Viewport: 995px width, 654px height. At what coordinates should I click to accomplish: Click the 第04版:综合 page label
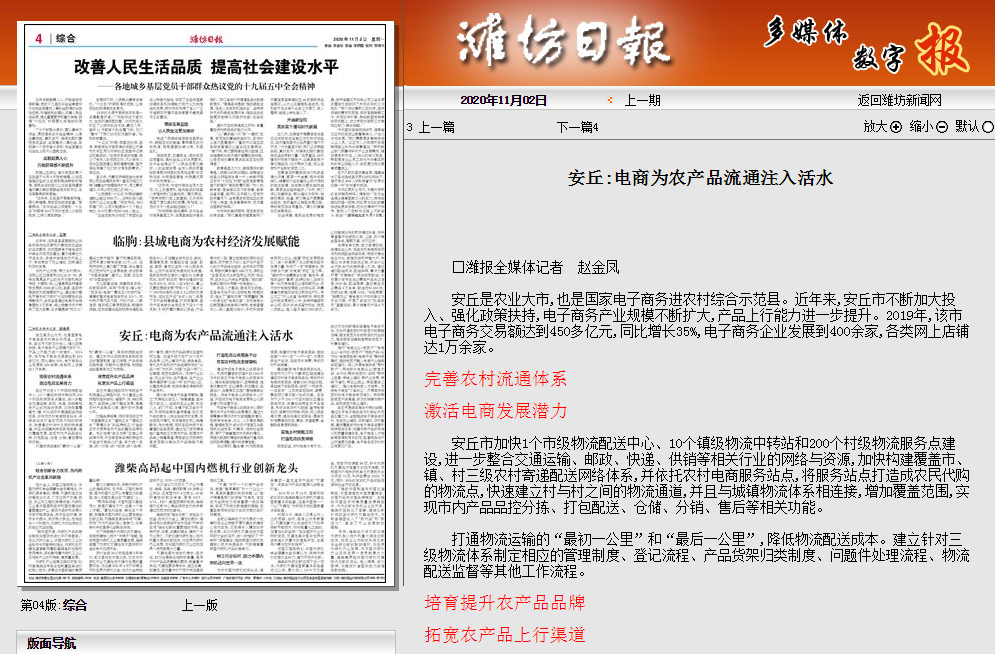pos(53,605)
